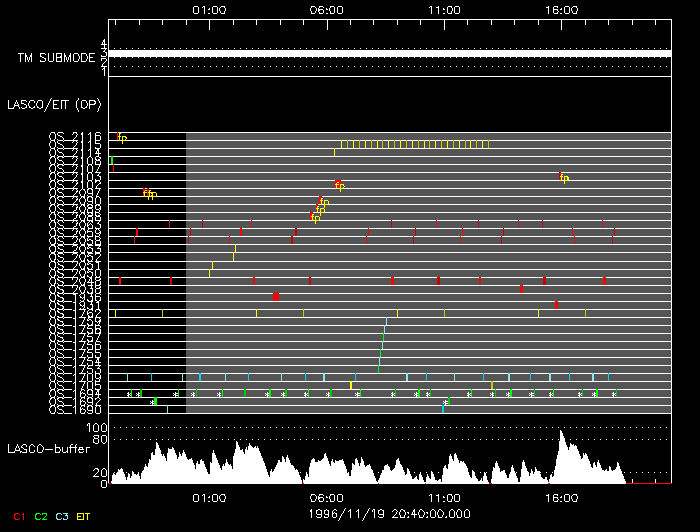Click the 11:00 label on the bottom time axis

click(x=444, y=497)
